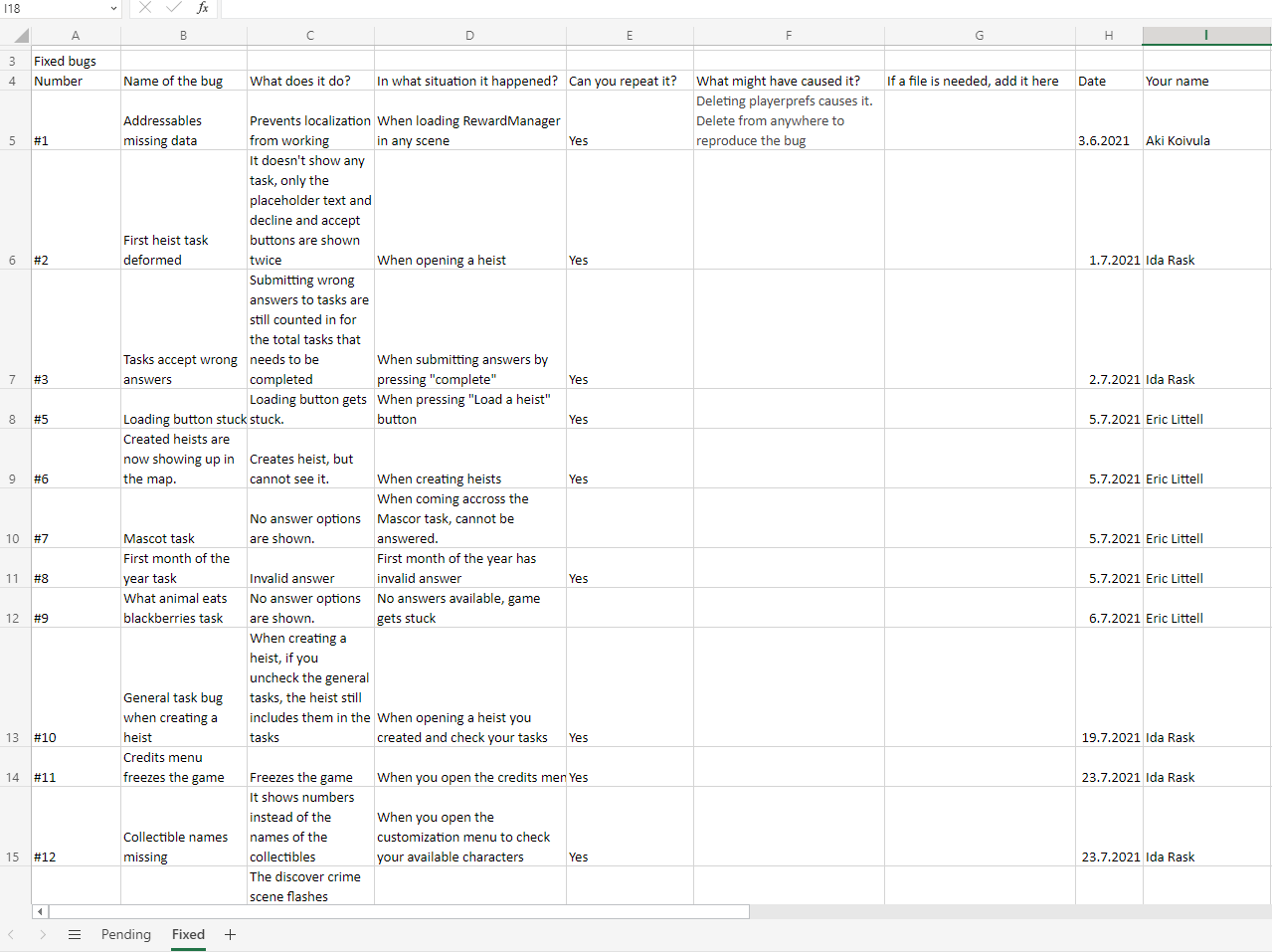Expand the Name Box dropdown
Viewport: 1272px width, 952px height.
[x=113, y=9]
